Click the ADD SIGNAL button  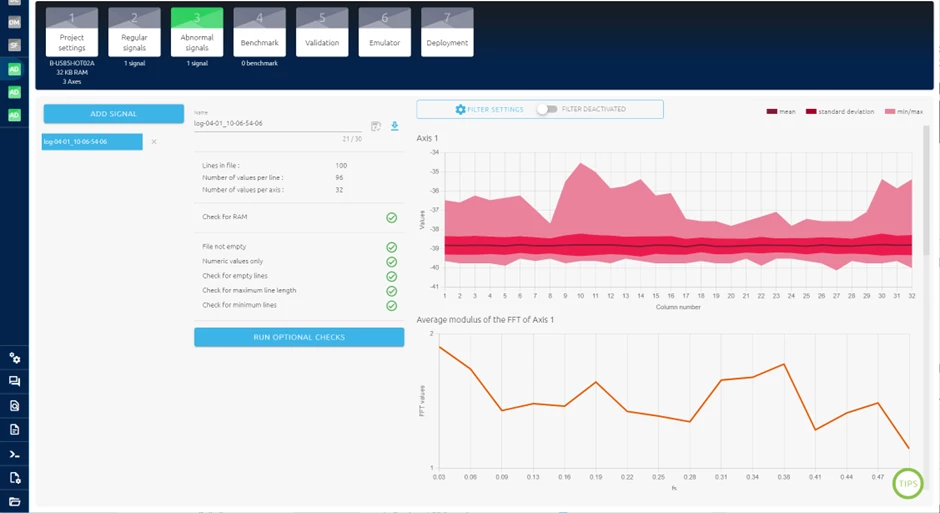click(x=114, y=114)
